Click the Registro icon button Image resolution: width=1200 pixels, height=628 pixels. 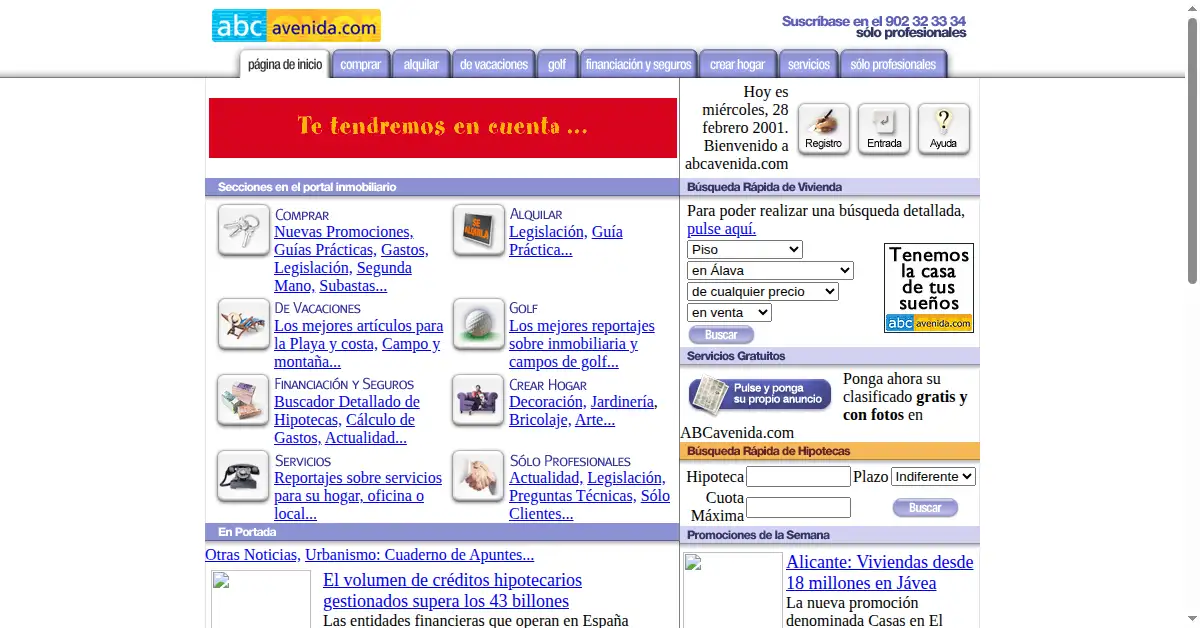[824, 129]
